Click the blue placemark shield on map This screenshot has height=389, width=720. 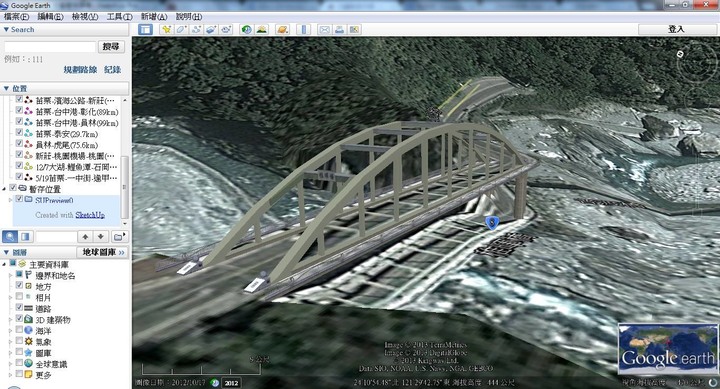point(492,223)
